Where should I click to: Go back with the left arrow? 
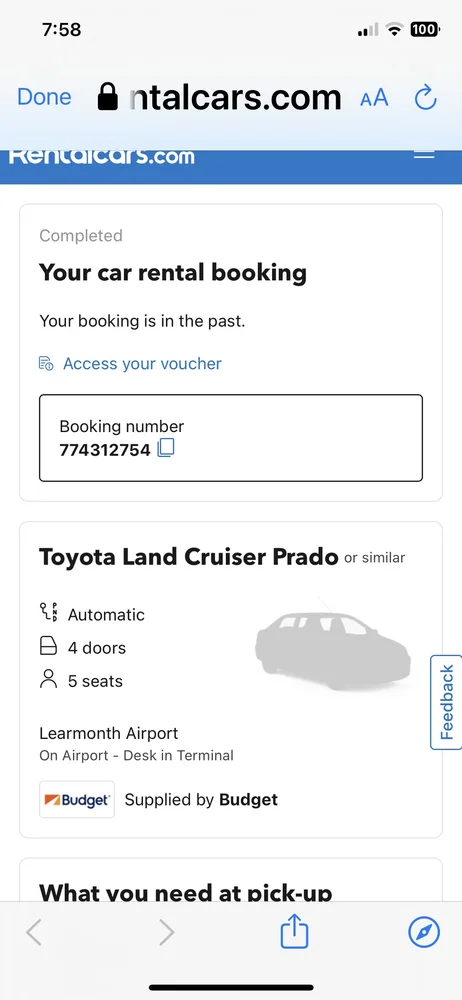click(34, 932)
